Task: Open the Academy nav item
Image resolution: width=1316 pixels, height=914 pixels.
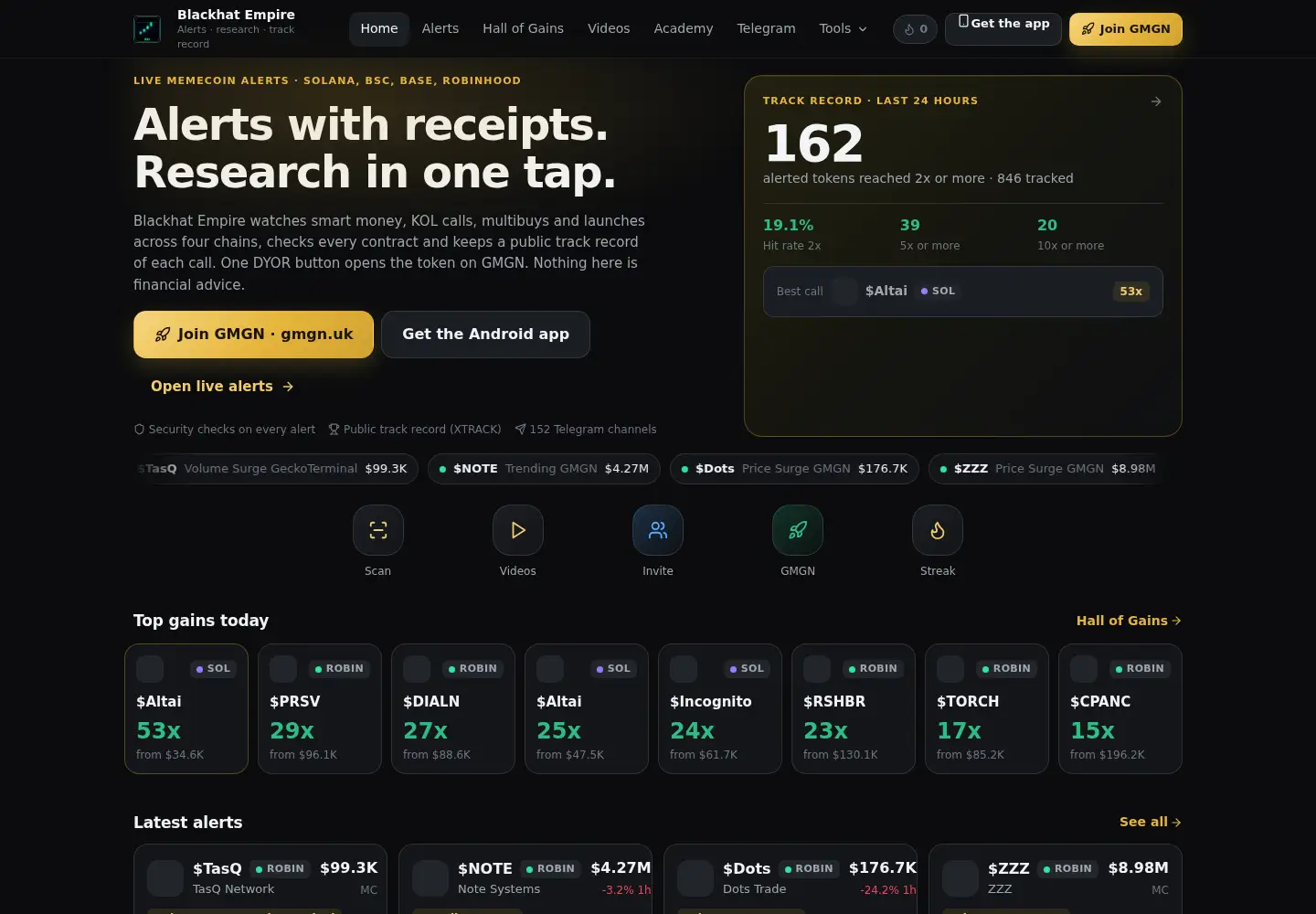Action: point(684,29)
